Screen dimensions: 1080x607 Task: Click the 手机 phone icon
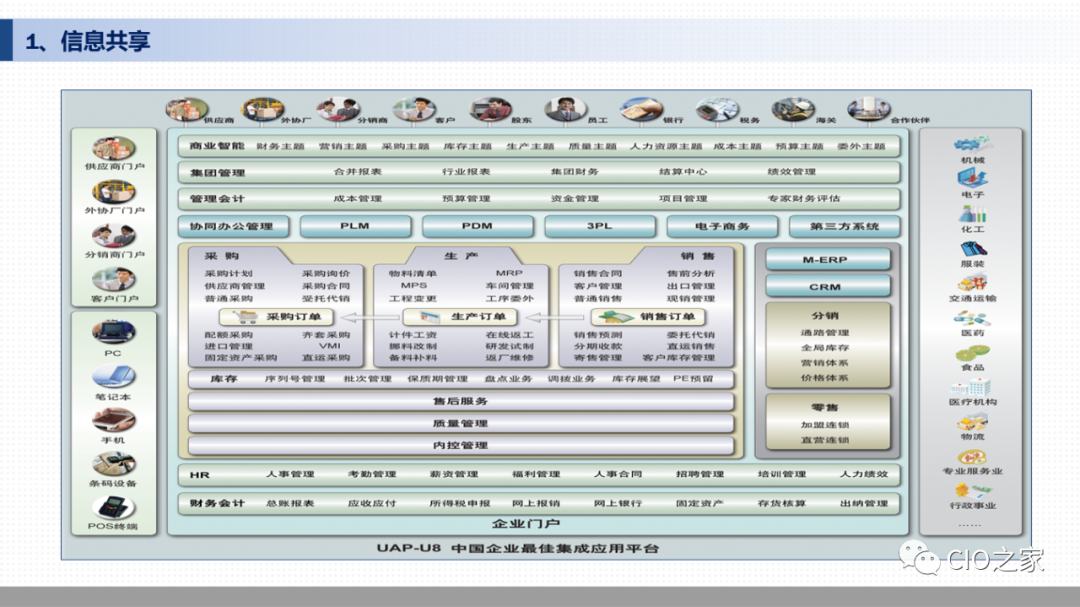[x=114, y=420]
